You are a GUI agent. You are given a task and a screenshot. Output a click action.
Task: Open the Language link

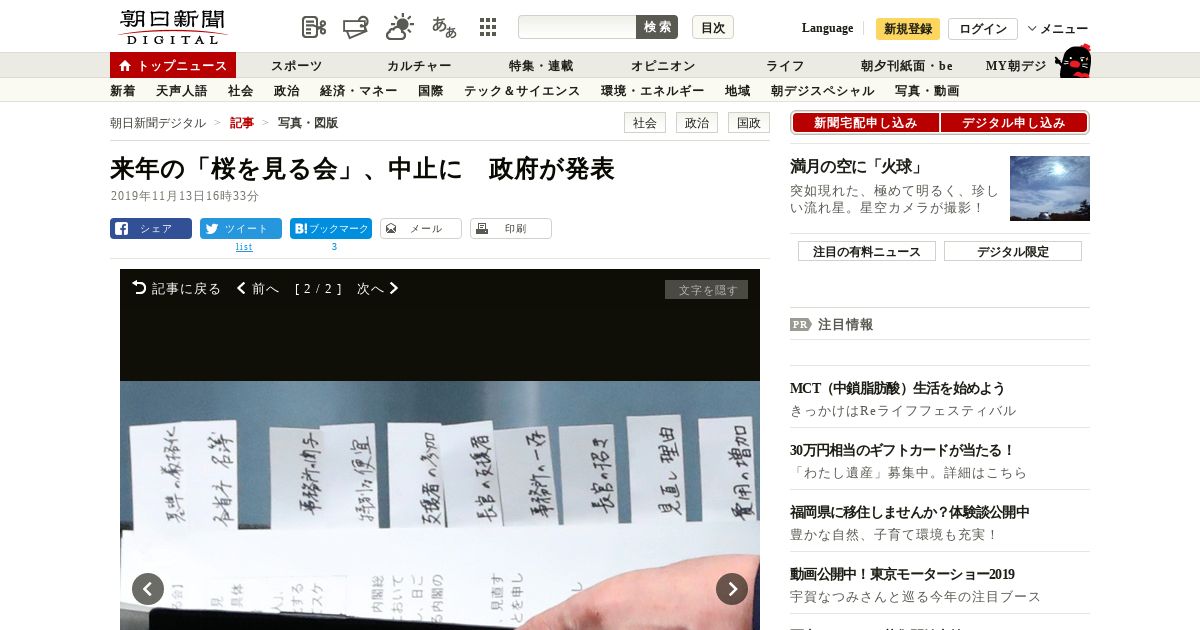[827, 28]
